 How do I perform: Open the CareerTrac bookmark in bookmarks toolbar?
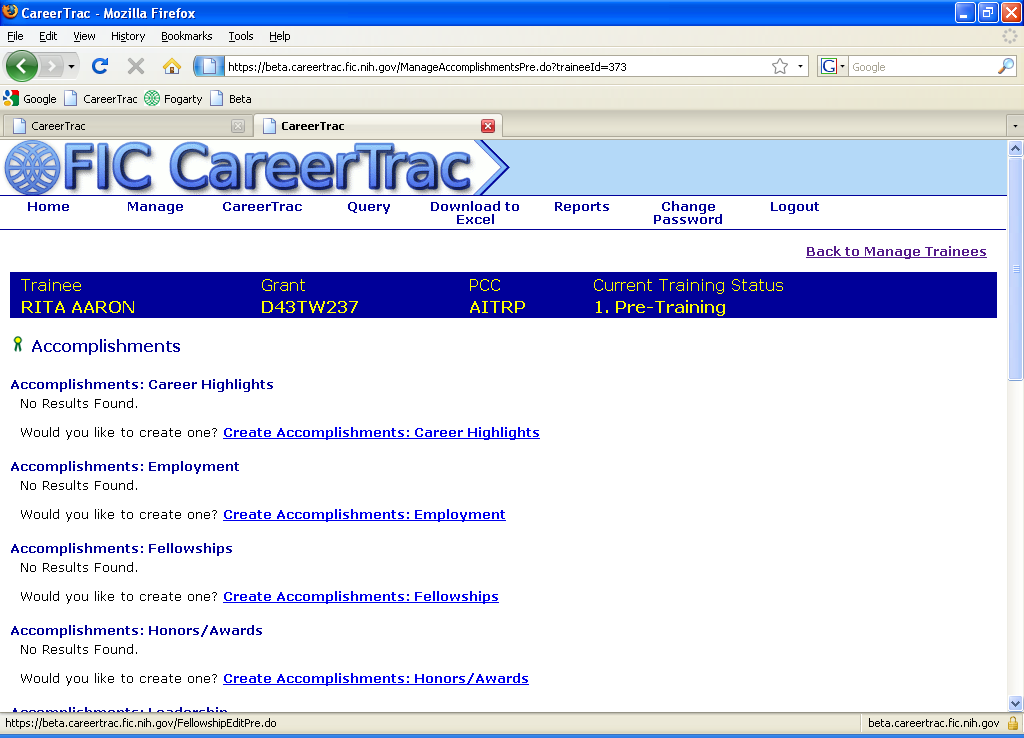[x=100, y=99]
